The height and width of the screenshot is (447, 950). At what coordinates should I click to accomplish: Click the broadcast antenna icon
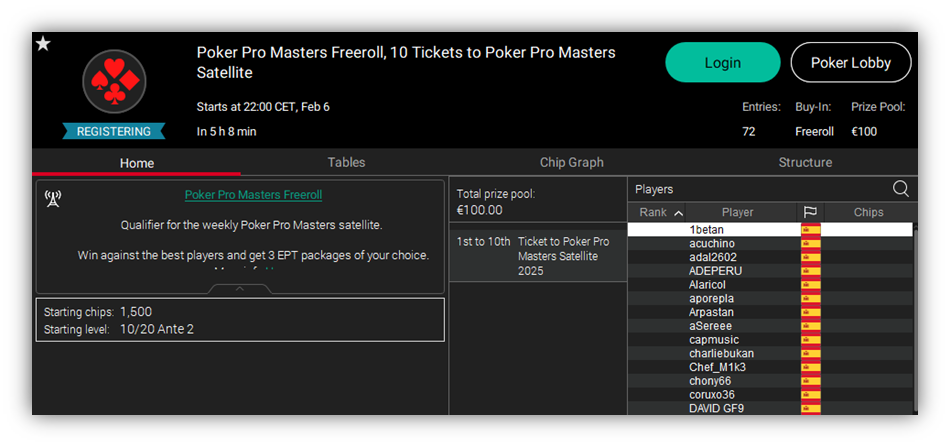click(x=53, y=198)
